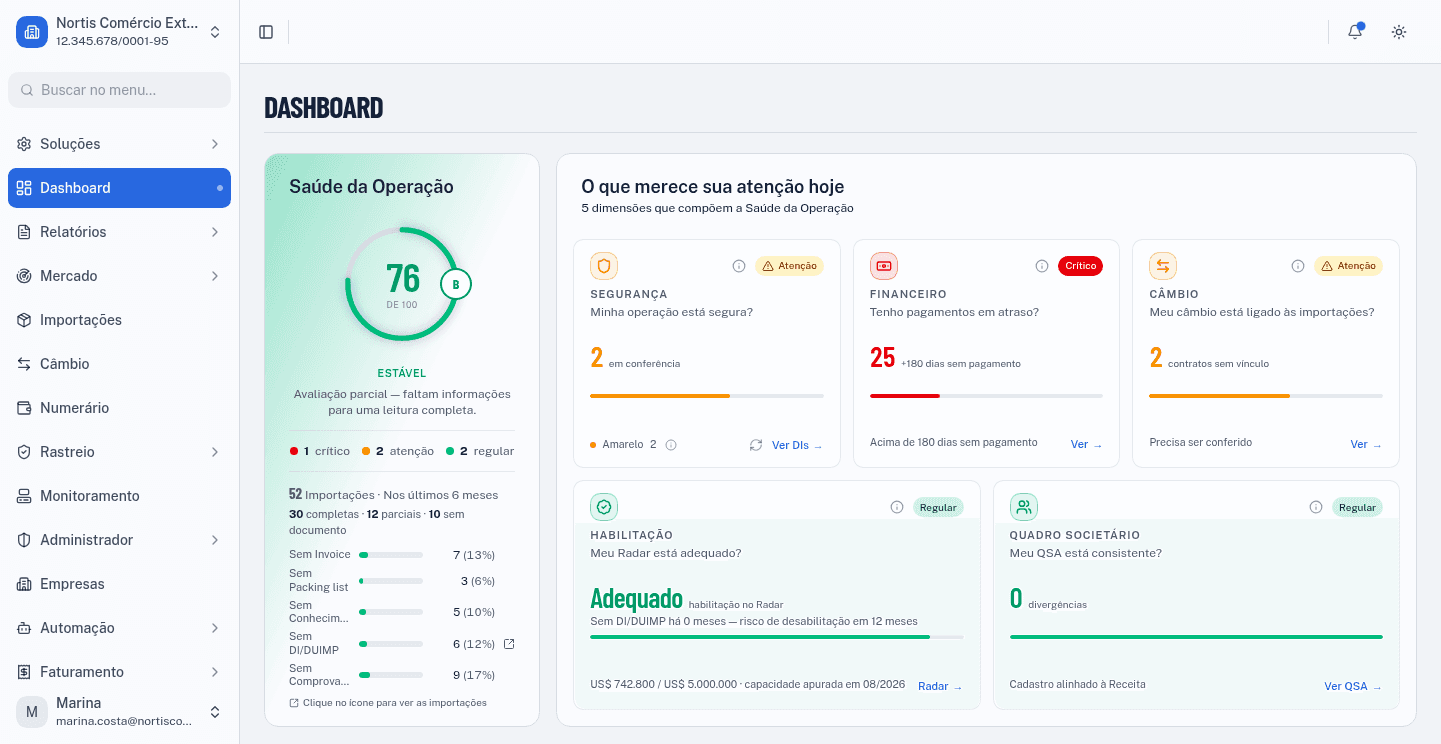Show info for Quadro Societário card
1441x744 pixels.
point(1316,507)
